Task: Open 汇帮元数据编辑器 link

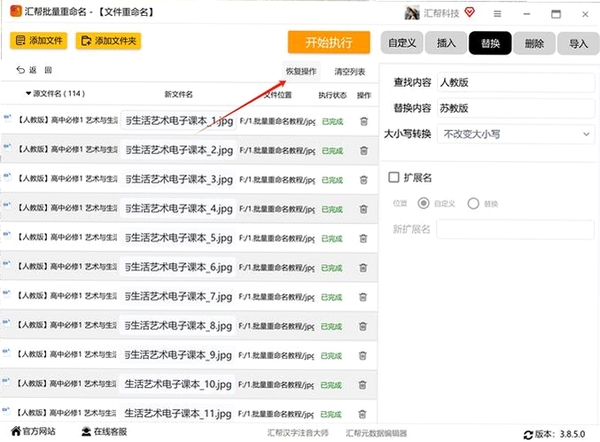Action: pos(376,433)
